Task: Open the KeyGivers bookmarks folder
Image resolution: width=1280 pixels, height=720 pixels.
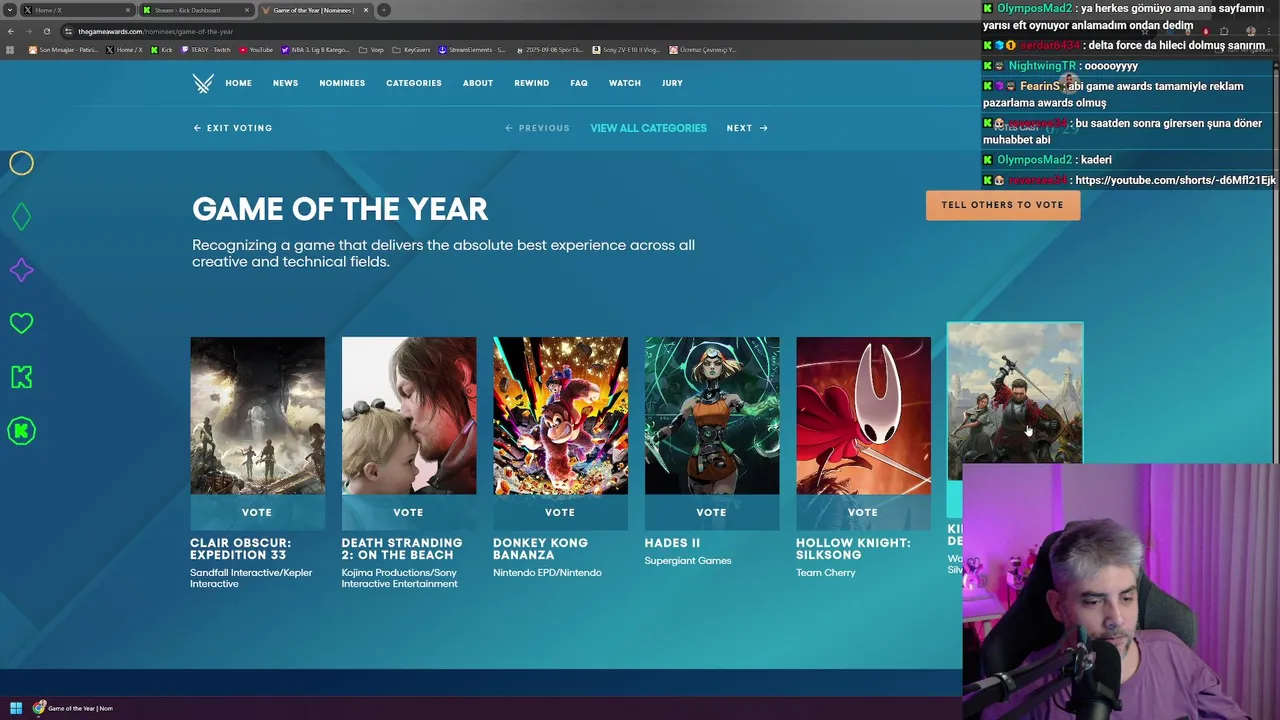Action: (411, 49)
